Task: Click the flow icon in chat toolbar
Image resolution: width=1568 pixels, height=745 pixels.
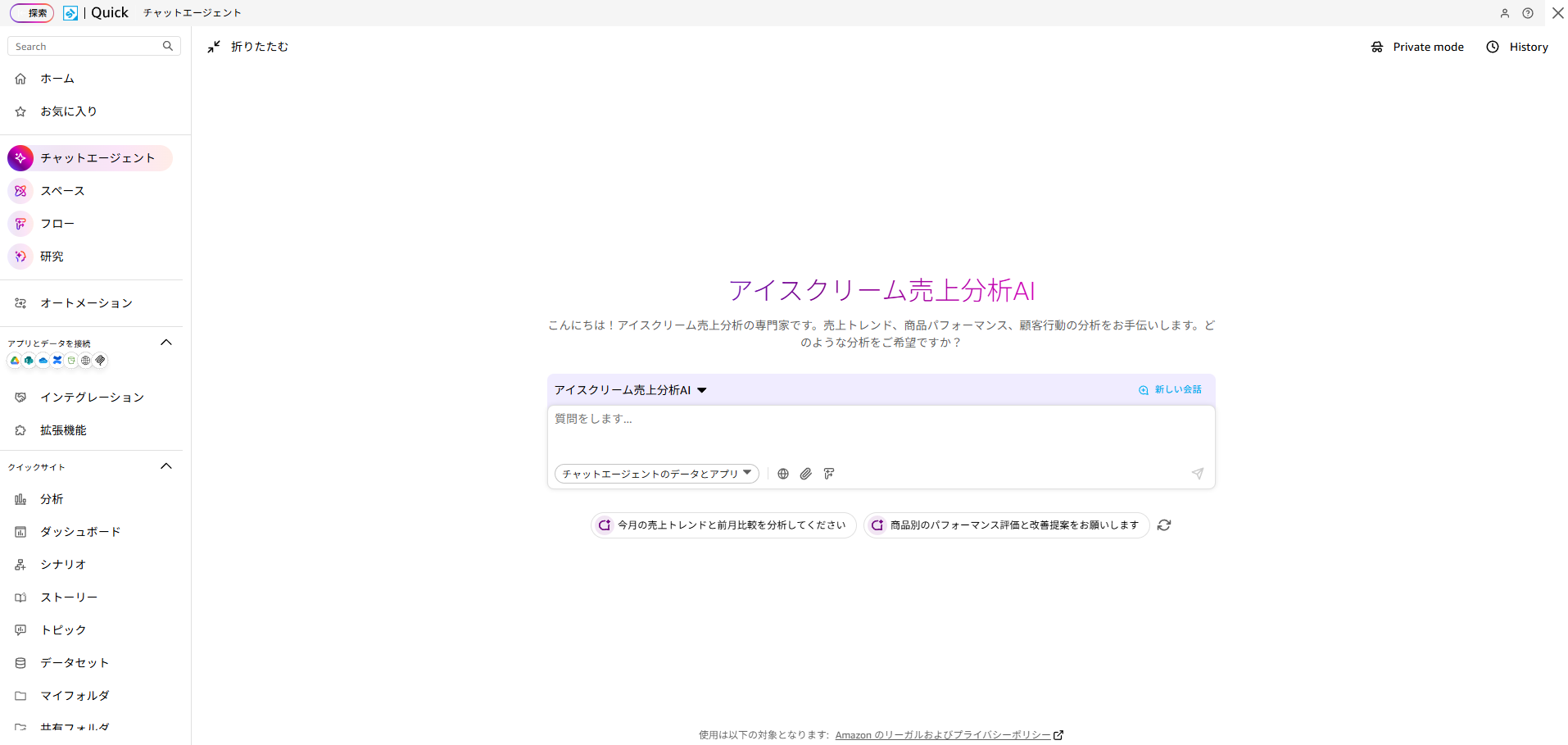Action: pyautogui.click(x=829, y=474)
